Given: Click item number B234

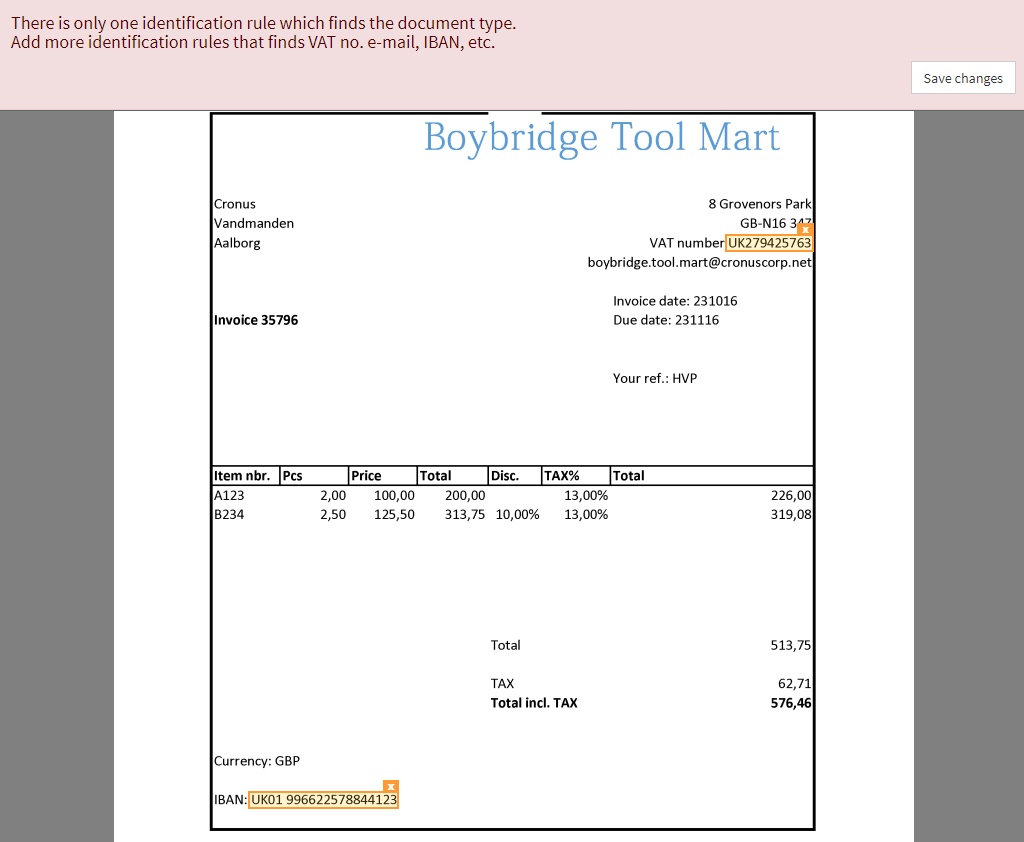Looking at the screenshot, I should pos(229,515).
